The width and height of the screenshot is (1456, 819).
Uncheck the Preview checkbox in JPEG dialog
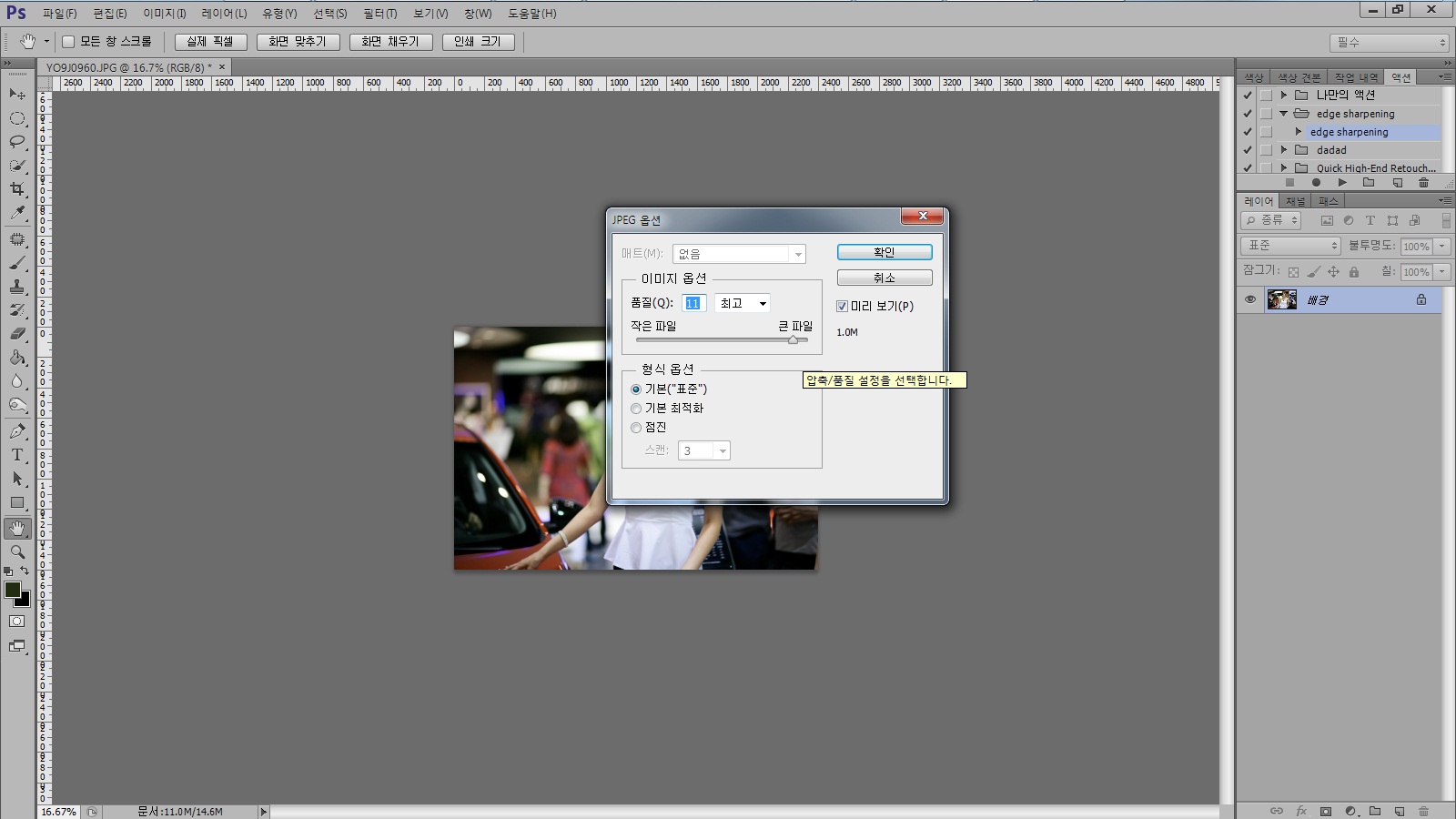point(842,307)
